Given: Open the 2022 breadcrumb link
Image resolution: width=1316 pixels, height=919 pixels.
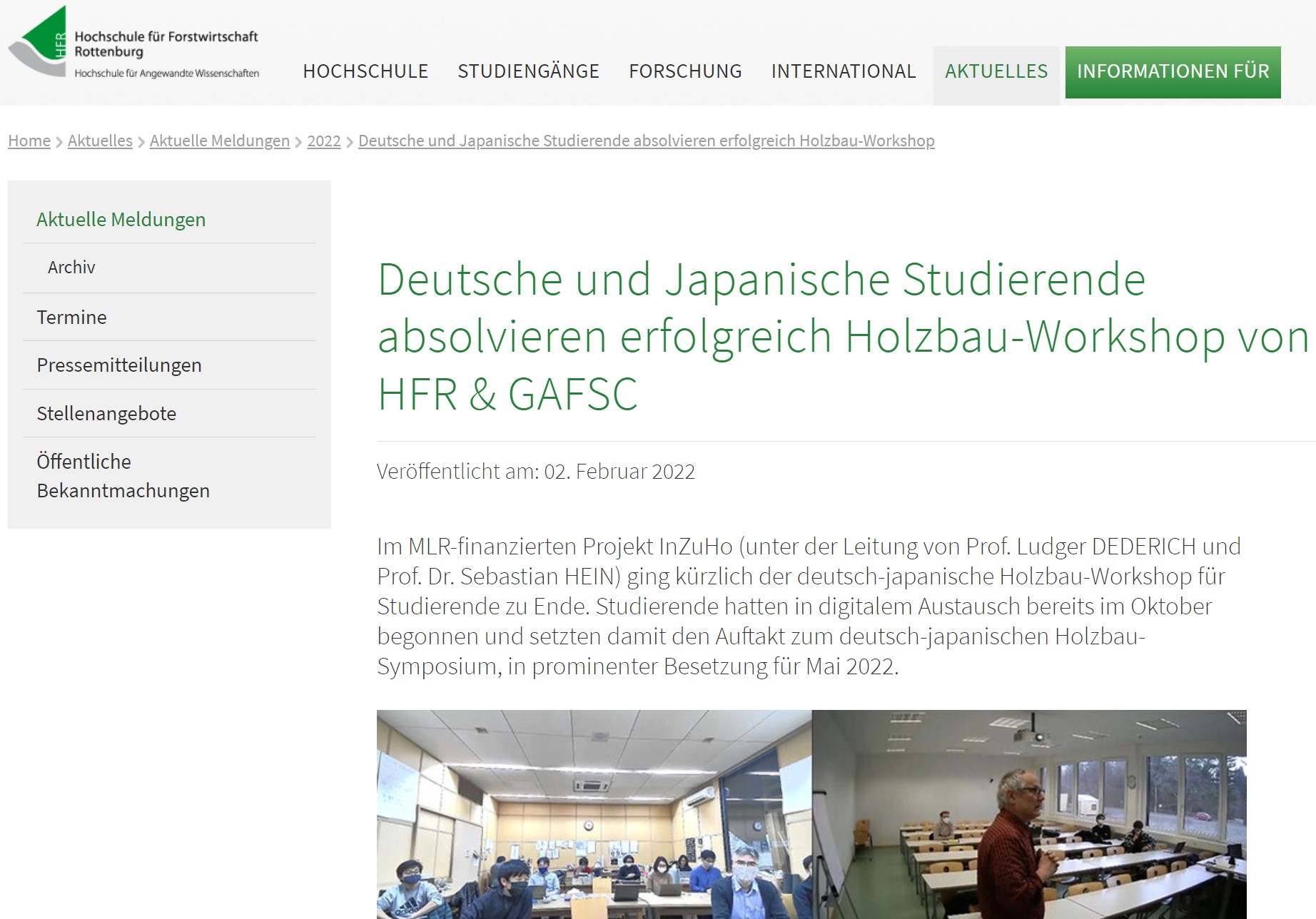Looking at the screenshot, I should pyautogui.click(x=324, y=141).
